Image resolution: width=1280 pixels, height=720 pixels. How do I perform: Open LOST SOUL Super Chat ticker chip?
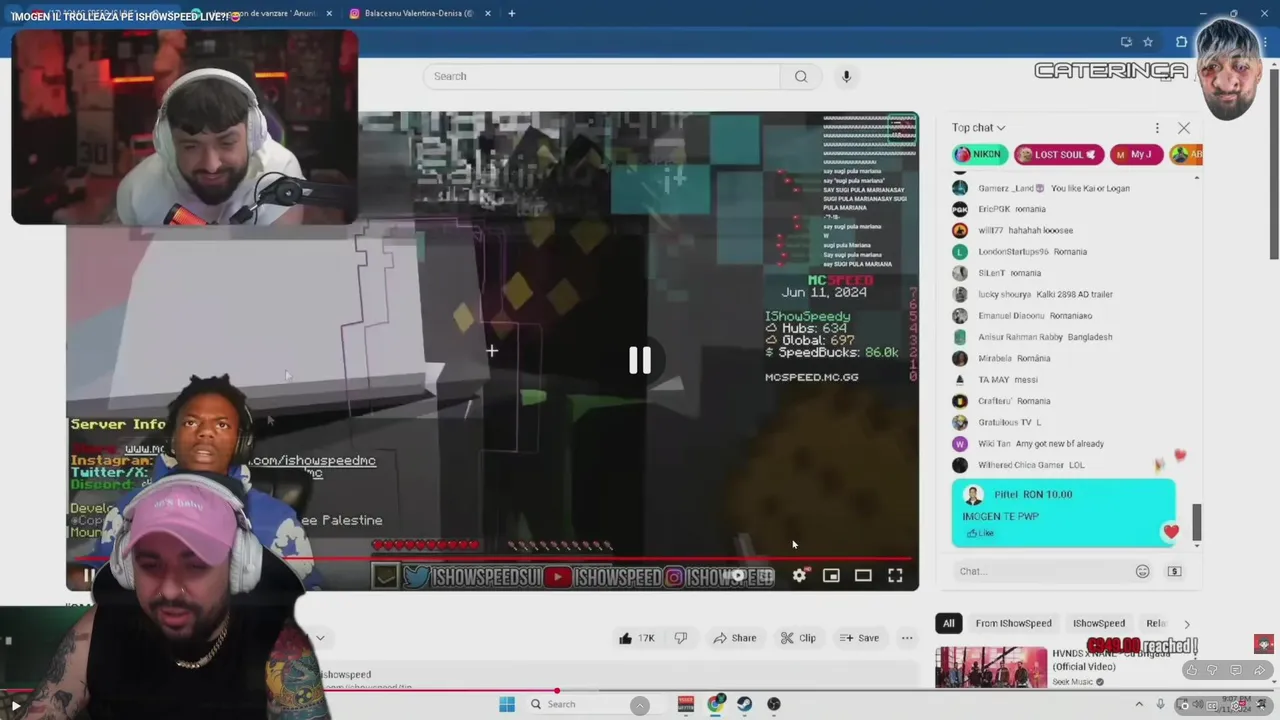tap(1058, 154)
